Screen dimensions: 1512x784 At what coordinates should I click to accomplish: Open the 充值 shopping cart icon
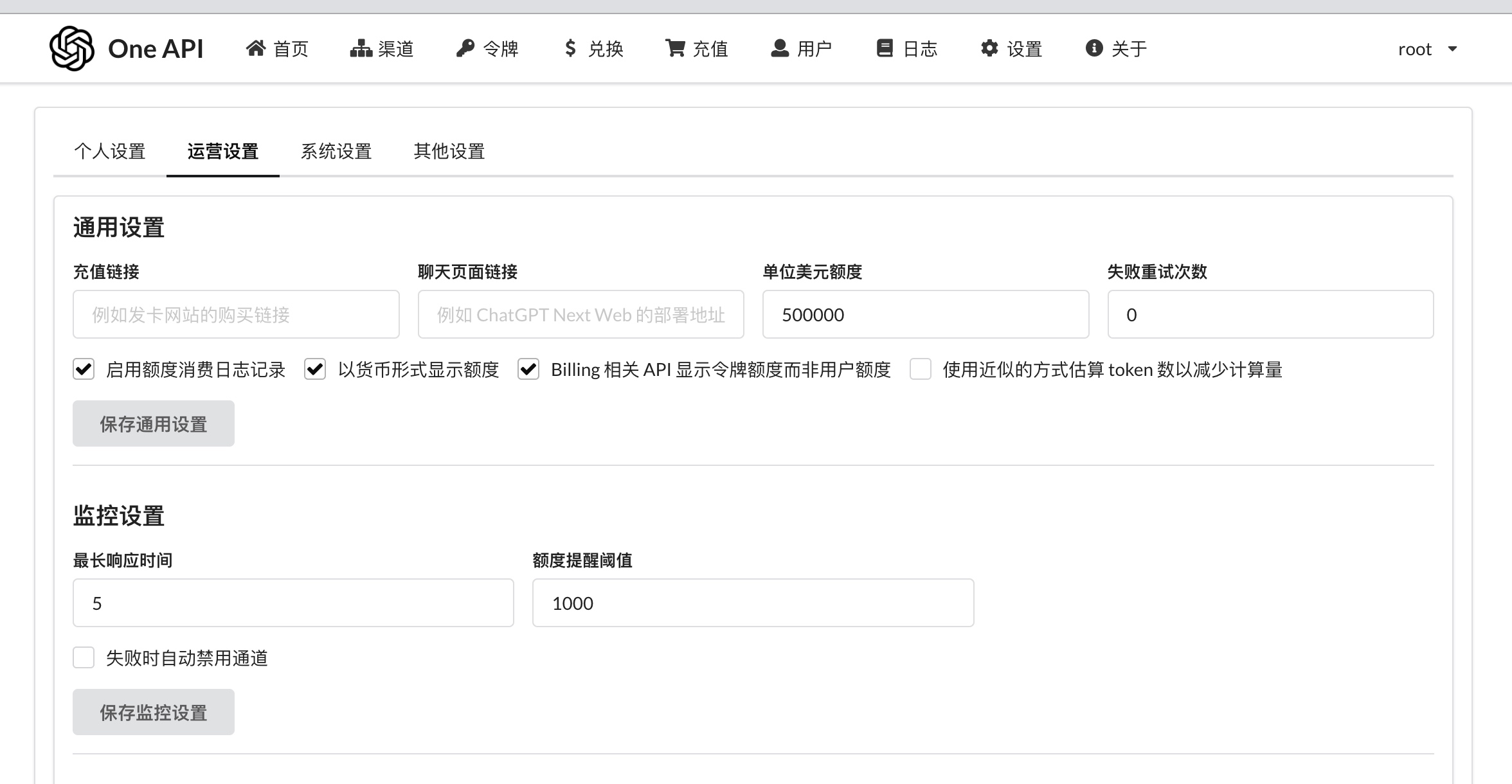pos(675,48)
